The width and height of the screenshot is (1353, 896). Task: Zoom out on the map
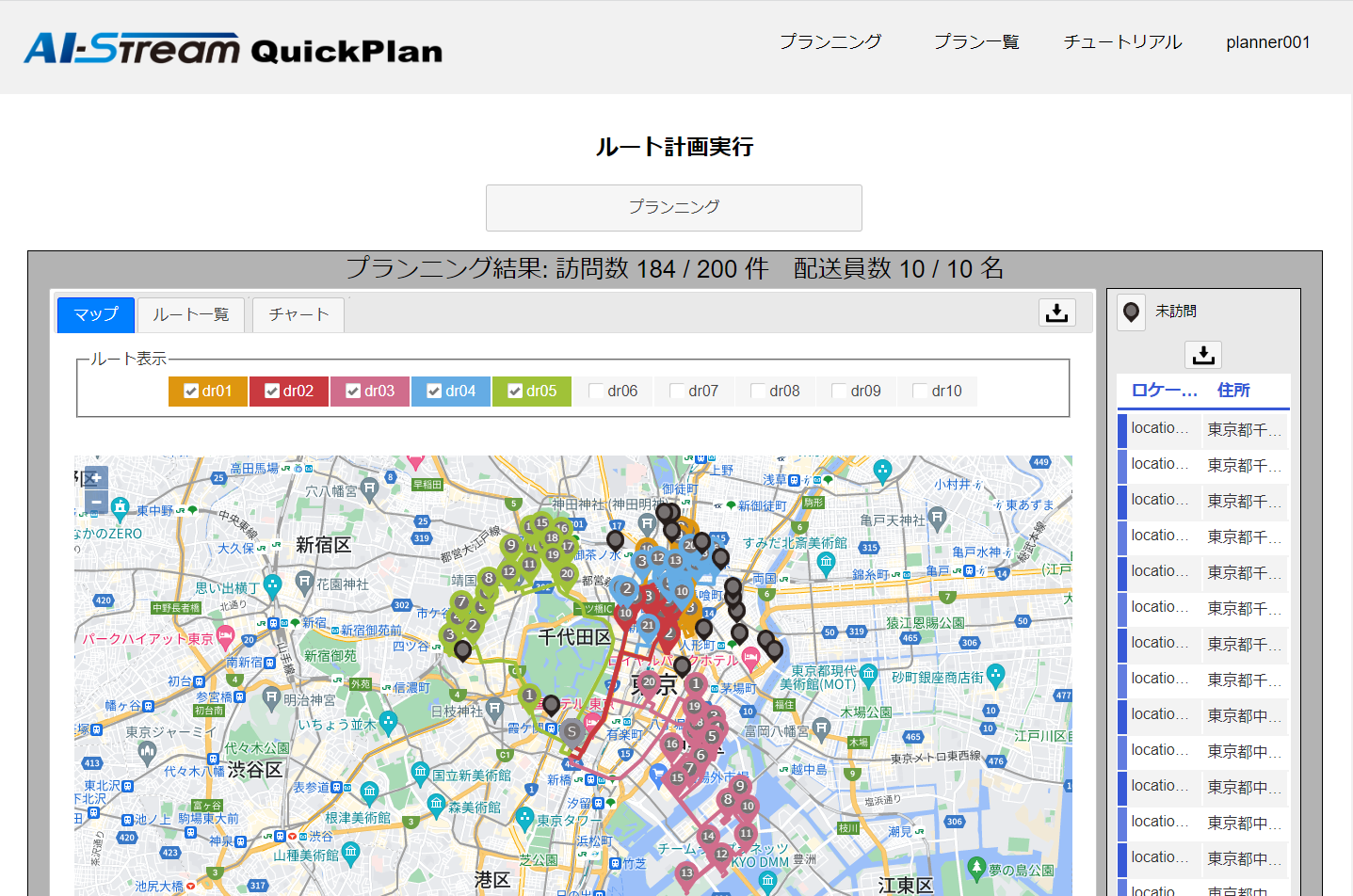pos(96,503)
